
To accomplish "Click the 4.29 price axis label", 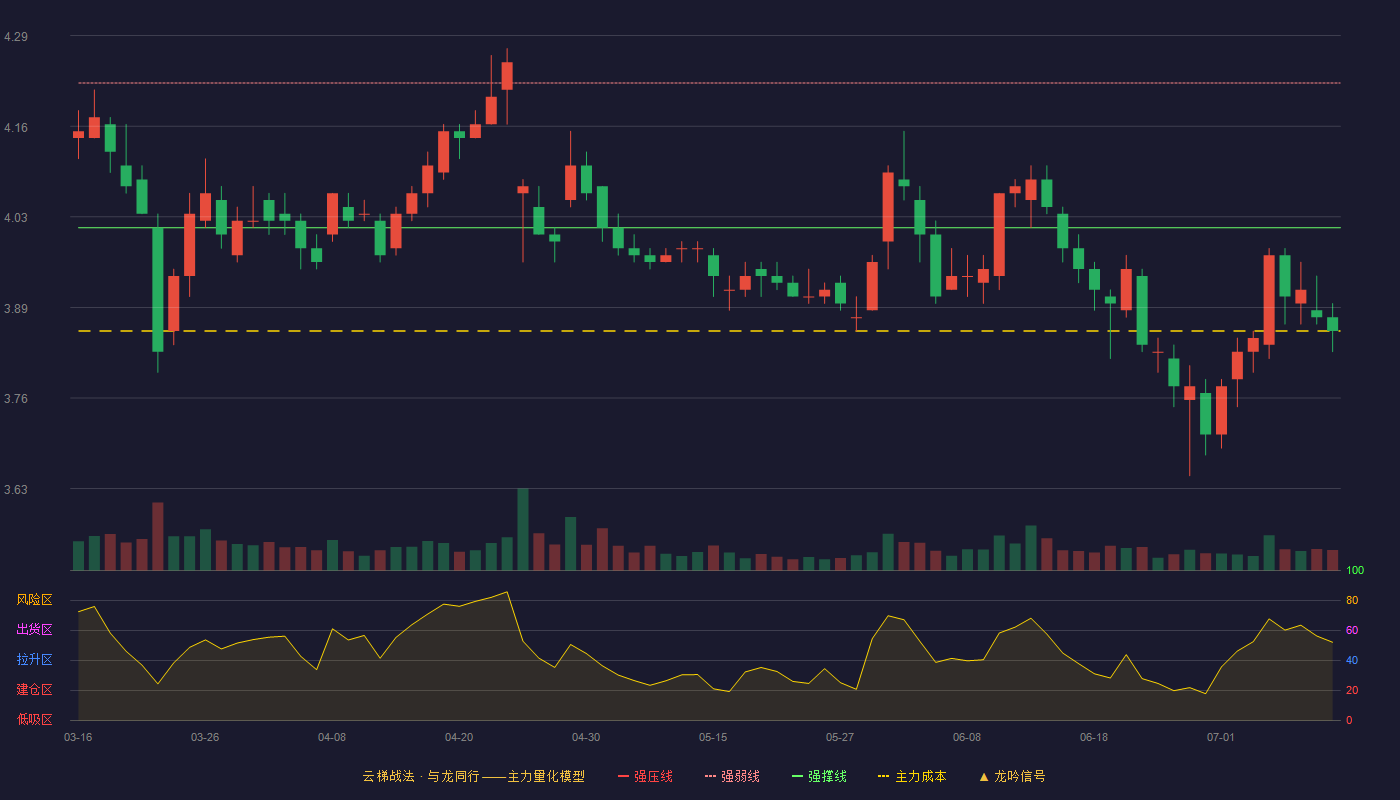I will (16, 37).
